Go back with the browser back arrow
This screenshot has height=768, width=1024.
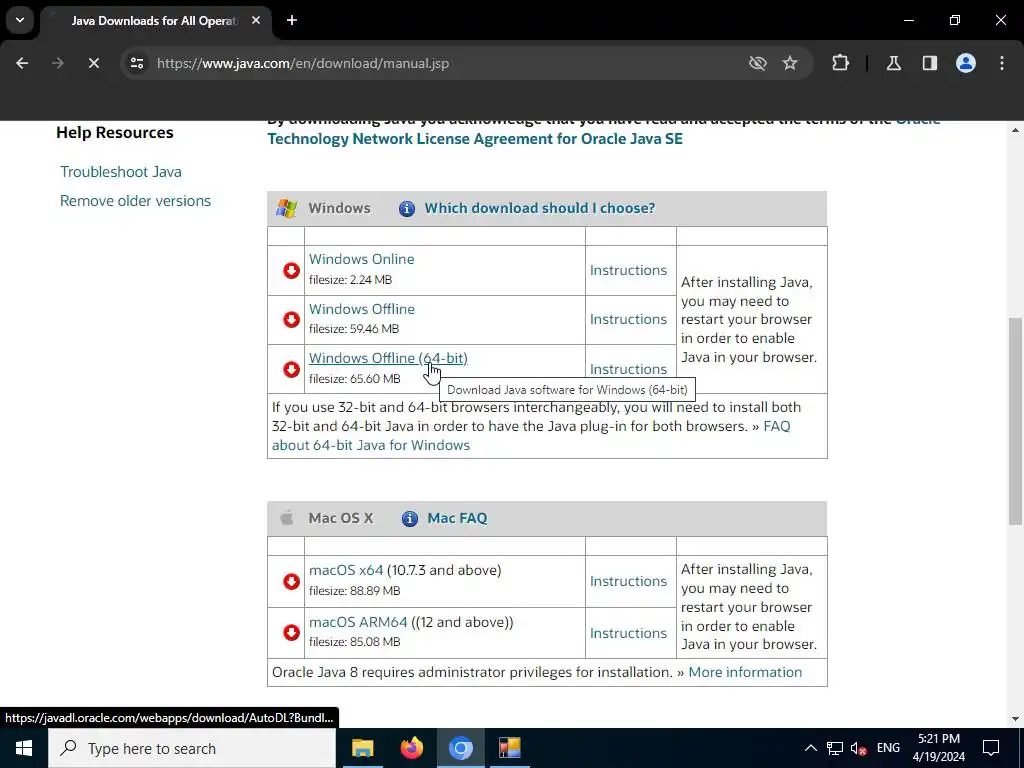(22, 63)
